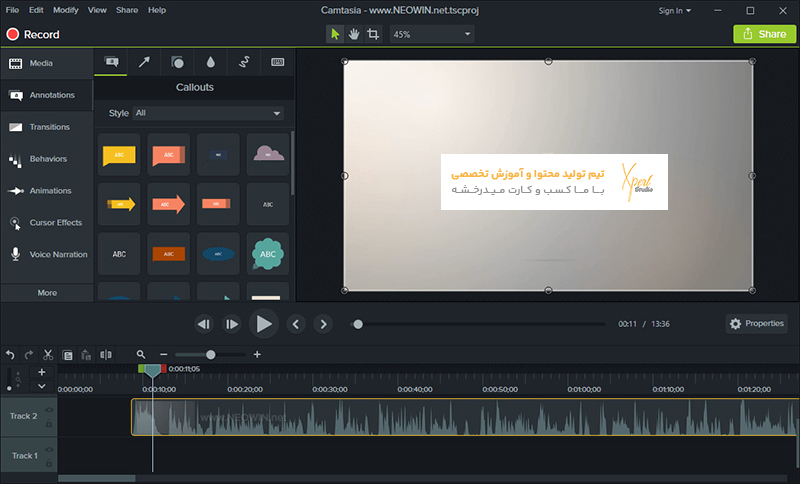800x484 pixels.
Task: Open the Sketch Motion tab
Action: pyautogui.click(x=244, y=62)
